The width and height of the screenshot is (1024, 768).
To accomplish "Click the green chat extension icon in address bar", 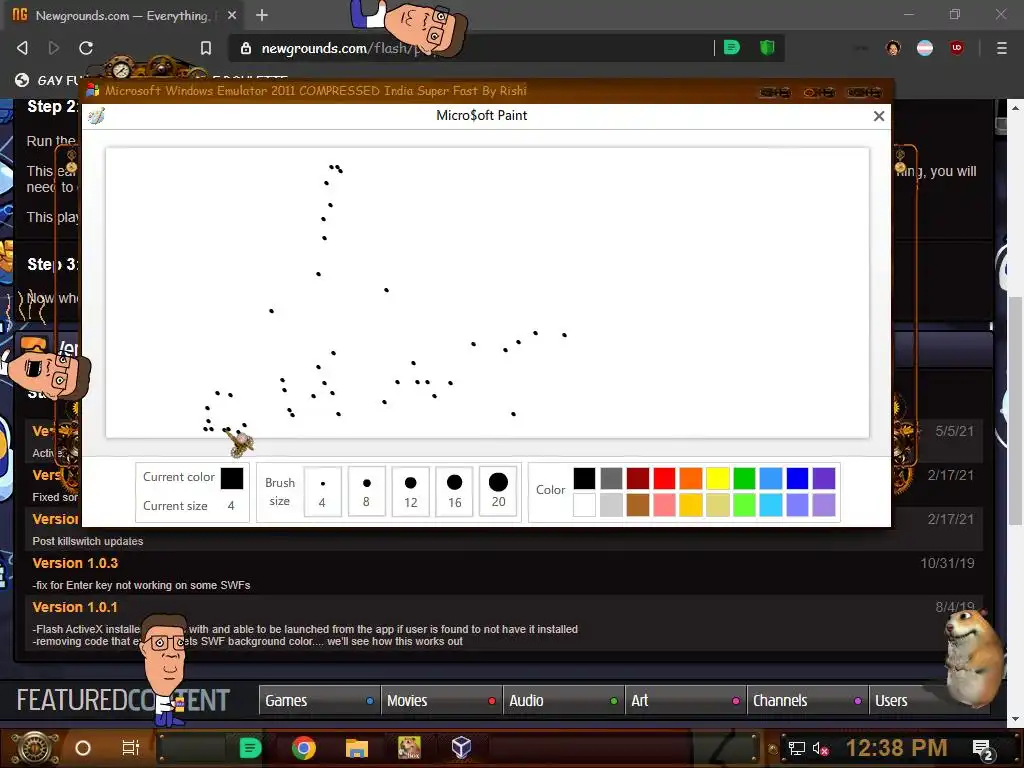I will point(731,47).
